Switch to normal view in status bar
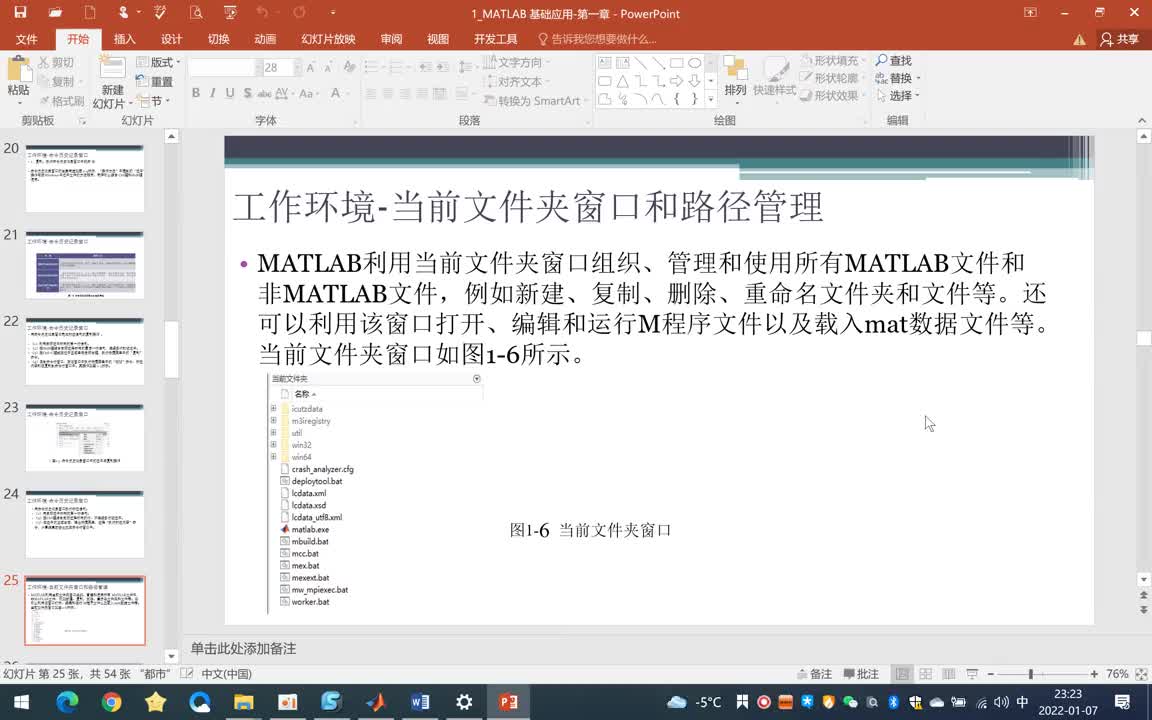 click(x=902, y=674)
